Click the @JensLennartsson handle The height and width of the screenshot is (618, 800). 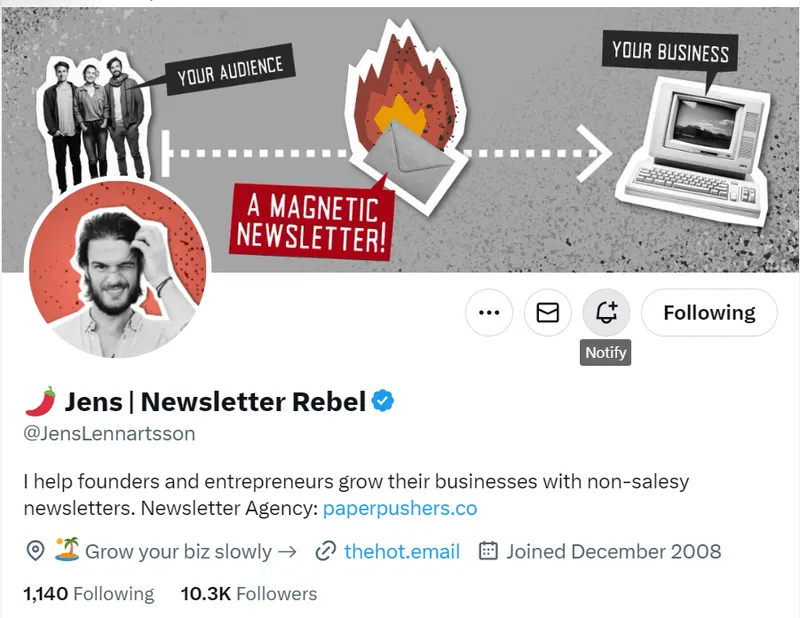point(109,433)
